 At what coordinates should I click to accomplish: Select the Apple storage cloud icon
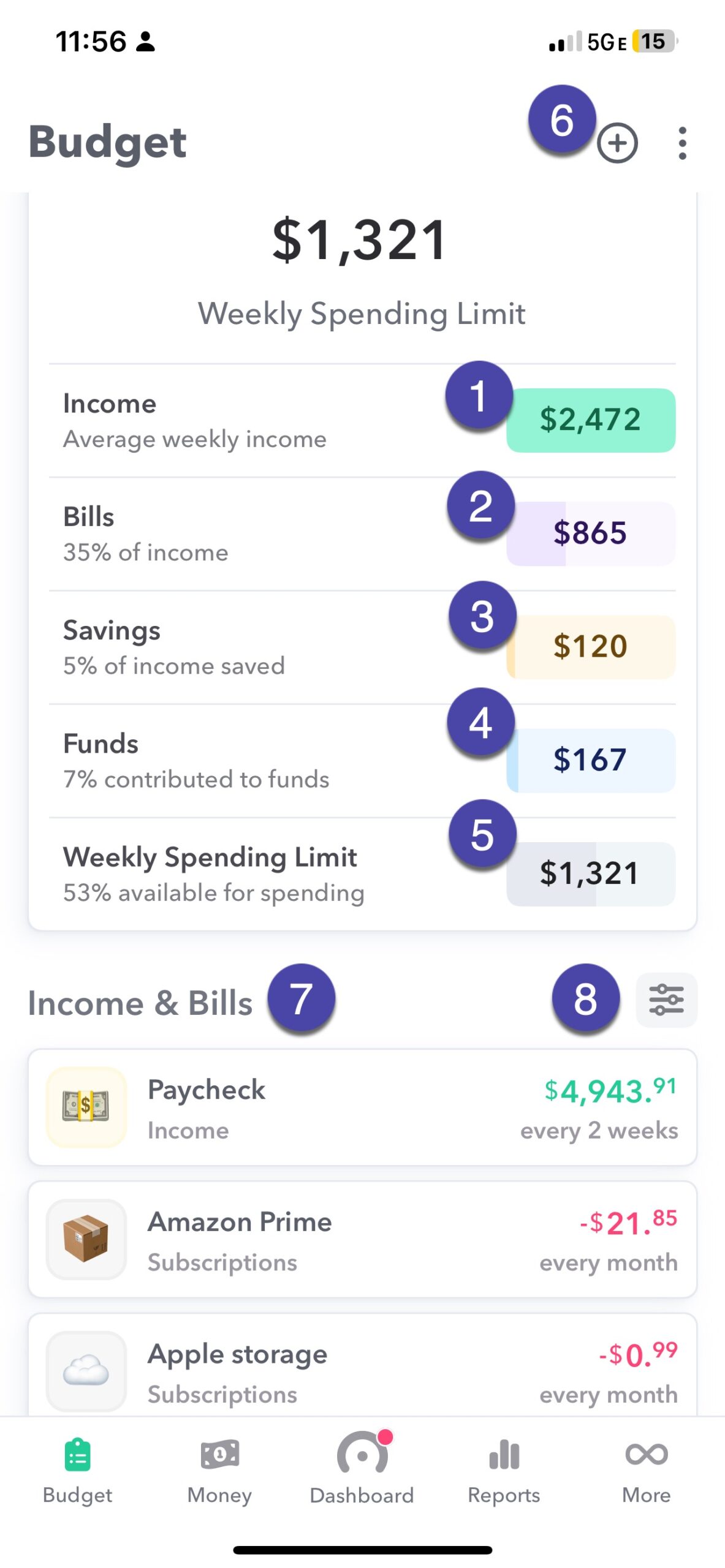[86, 1372]
